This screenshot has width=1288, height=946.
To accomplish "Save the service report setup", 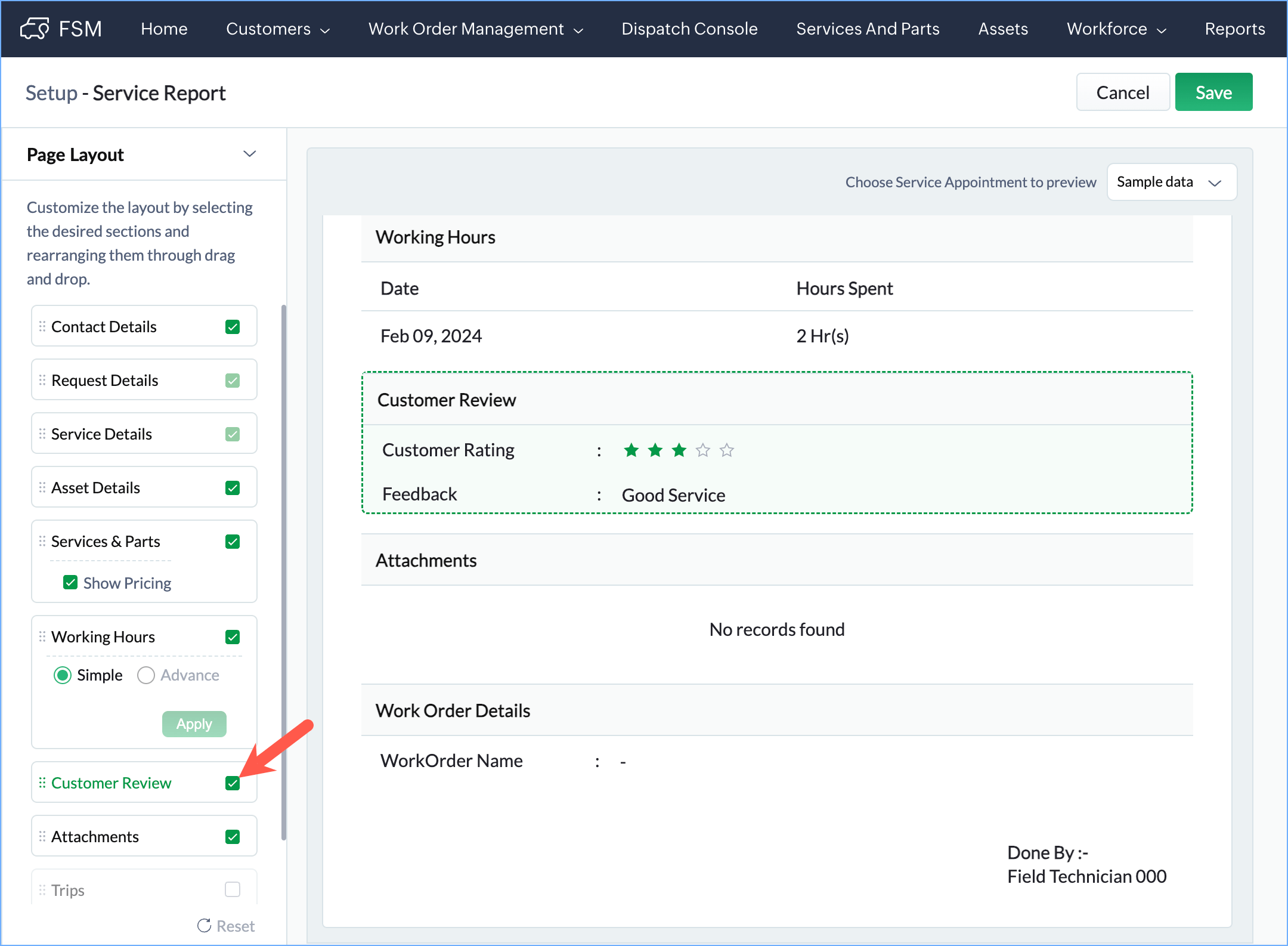I will 1213,92.
